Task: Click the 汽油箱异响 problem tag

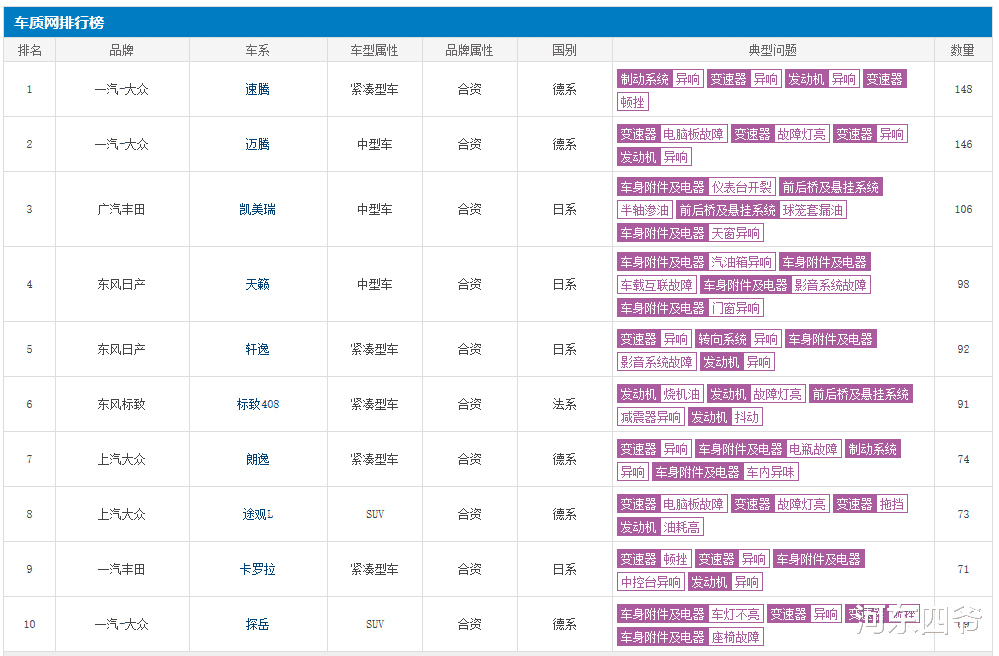Action: point(742,262)
